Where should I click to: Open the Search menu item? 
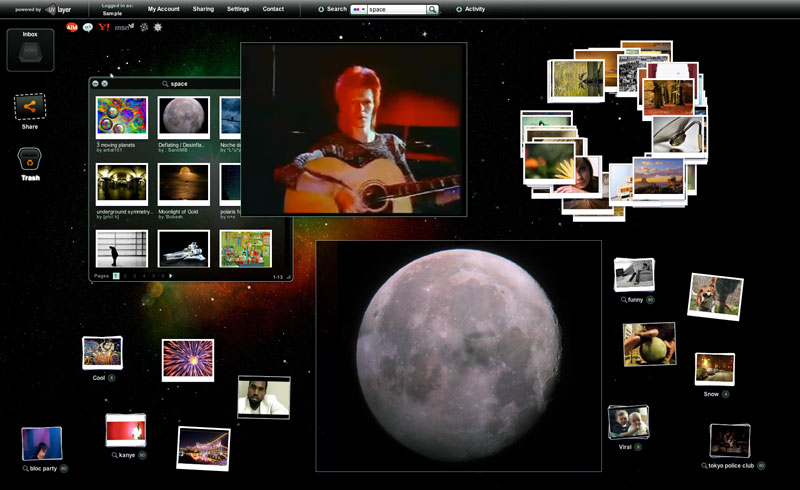pos(337,9)
